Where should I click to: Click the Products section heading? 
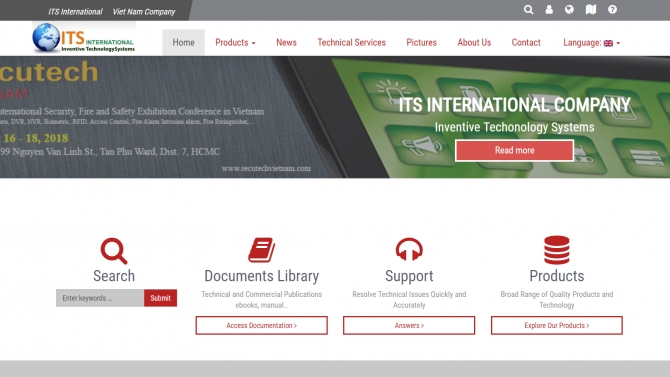tap(557, 276)
